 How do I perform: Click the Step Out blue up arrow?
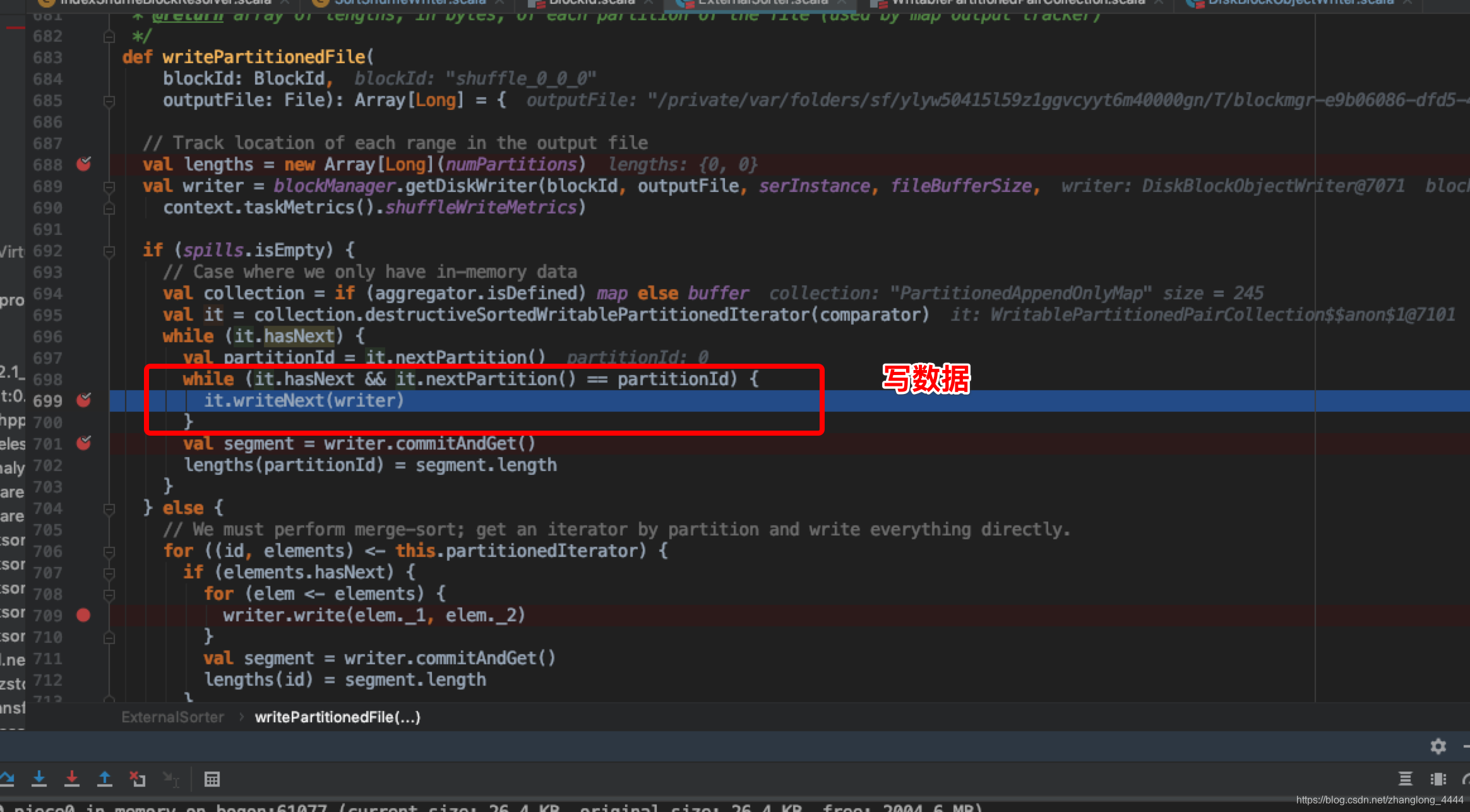pyautogui.click(x=105, y=779)
